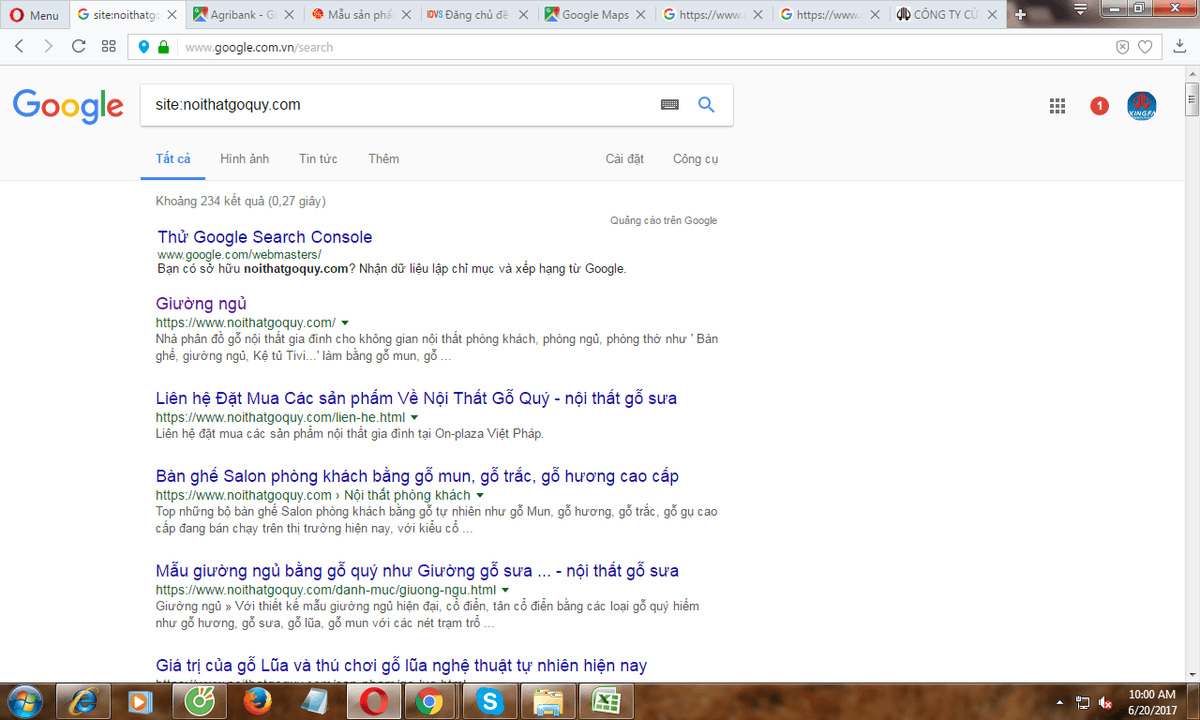Image resolution: width=1200 pixels, height=720 pixels.
Task: Open the media player taskbar icon
Action: pos(141,702)
